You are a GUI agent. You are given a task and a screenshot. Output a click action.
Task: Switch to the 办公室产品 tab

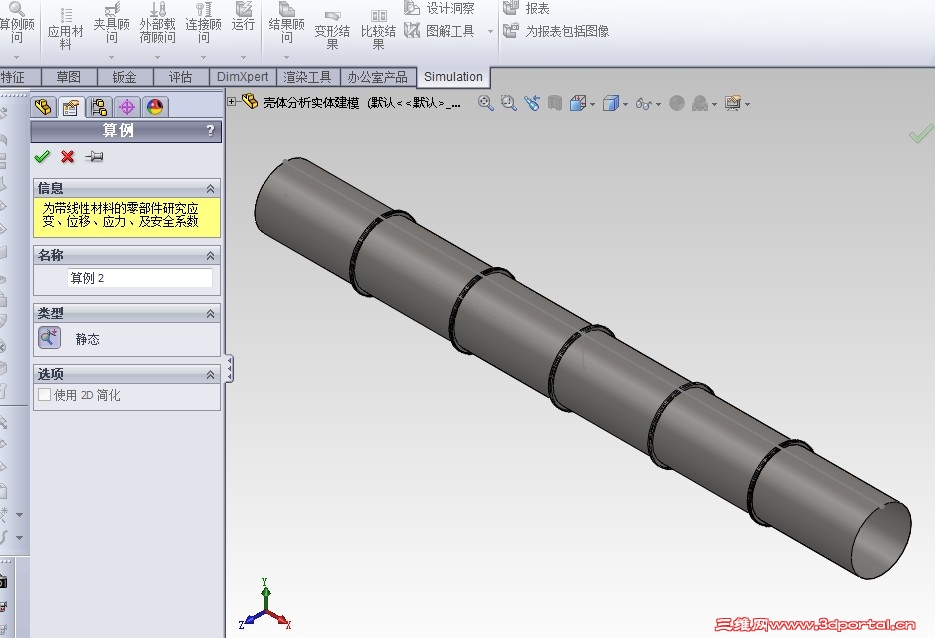[x=377, y=77]
